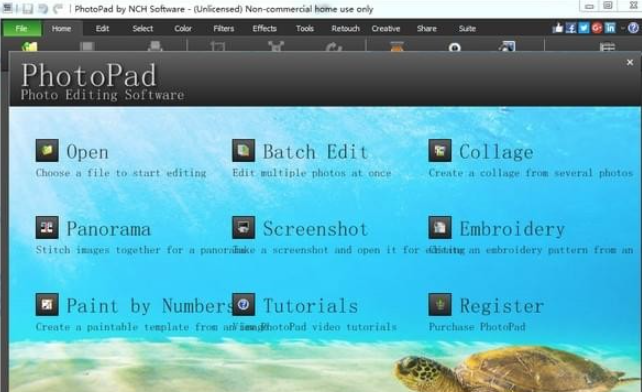Click the Screenshot heading
Screen dimensions: 642x392
tap(315, 229)
